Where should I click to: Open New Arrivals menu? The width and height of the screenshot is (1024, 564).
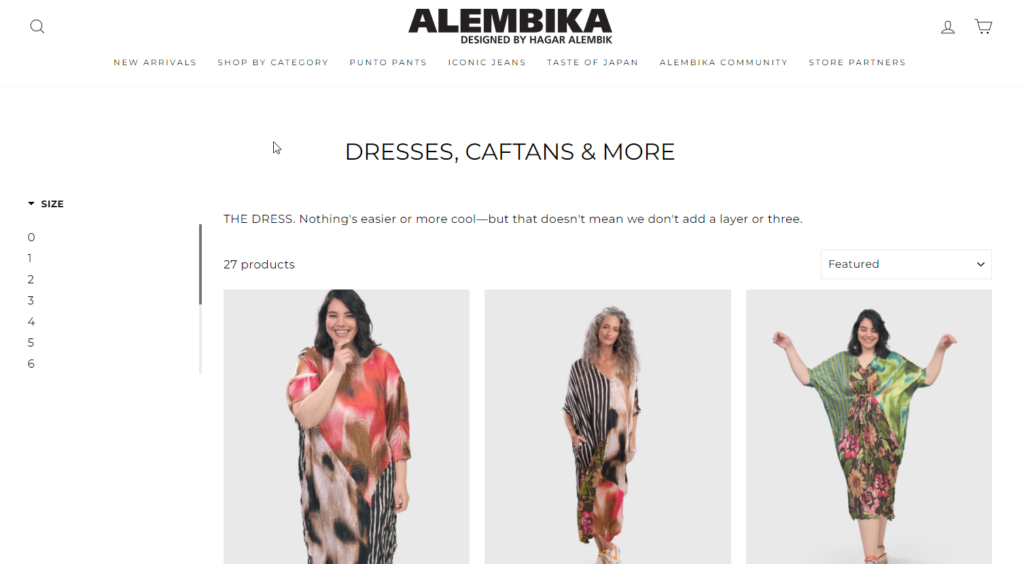pos(155,62)
